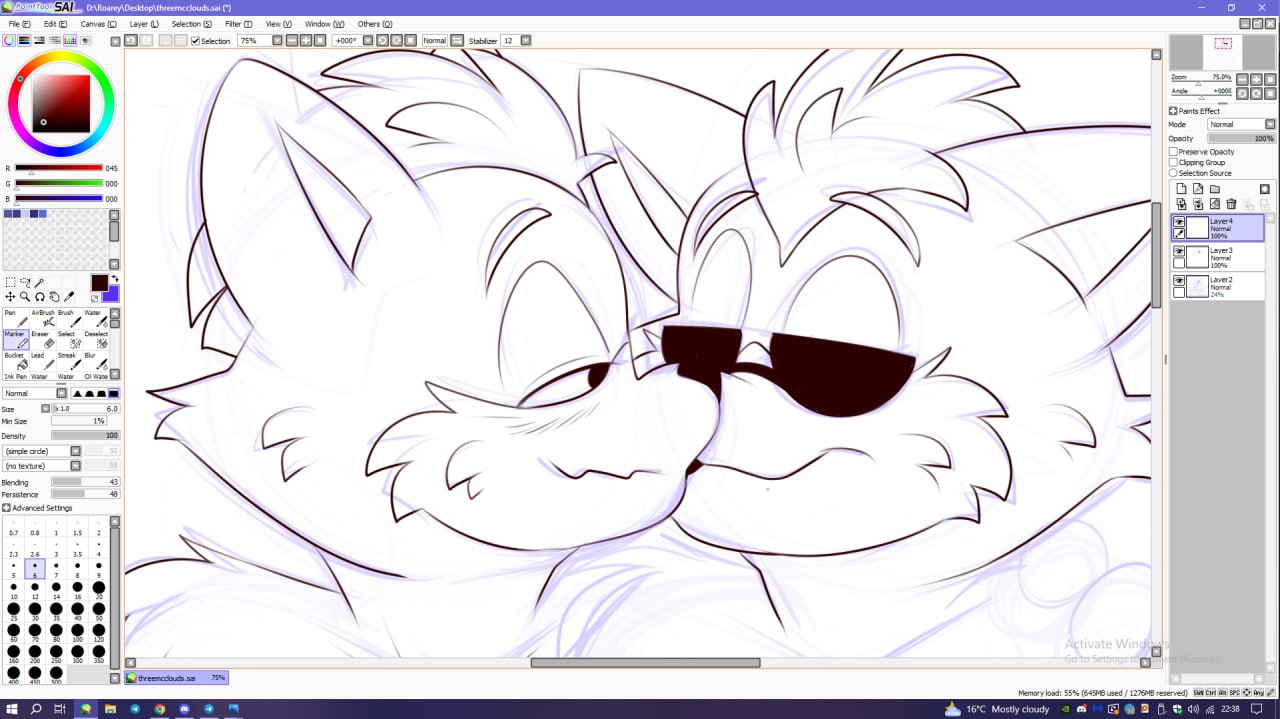This screenshot has width=1280, height=719.
Task: Hide Layer2 using its eye icon
Action: 1179,281
